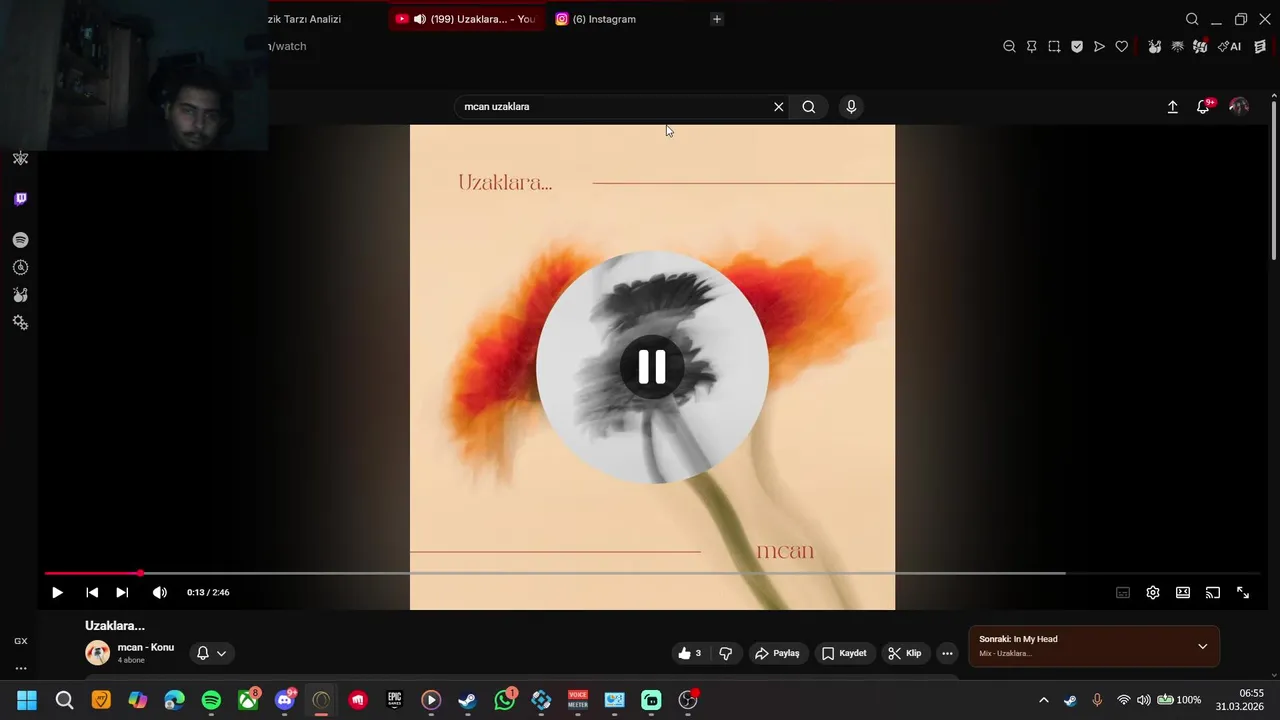Skip to previous track in player

[x=92, y=592]
